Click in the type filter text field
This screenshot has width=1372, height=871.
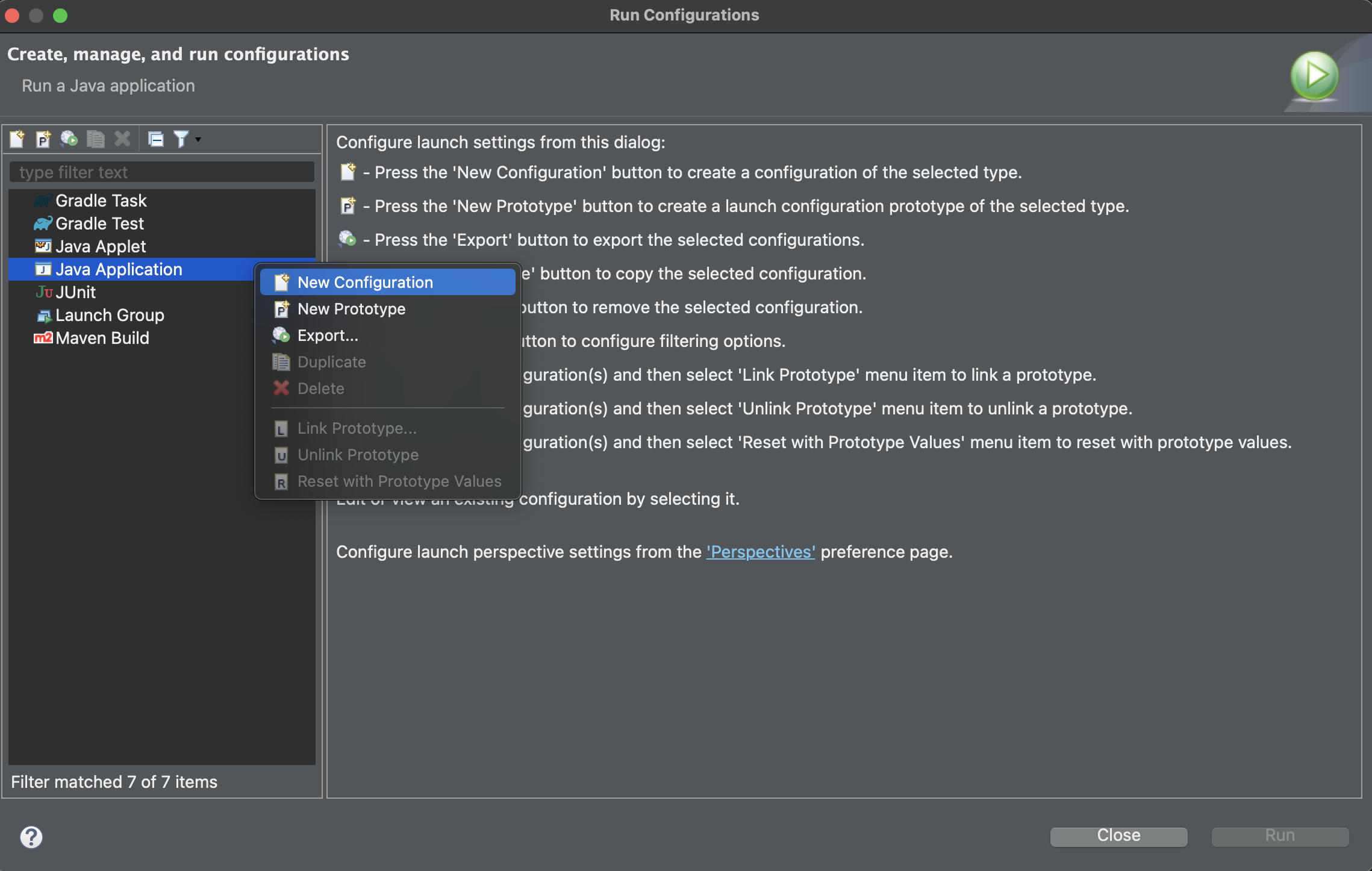[x=161, y=172]
